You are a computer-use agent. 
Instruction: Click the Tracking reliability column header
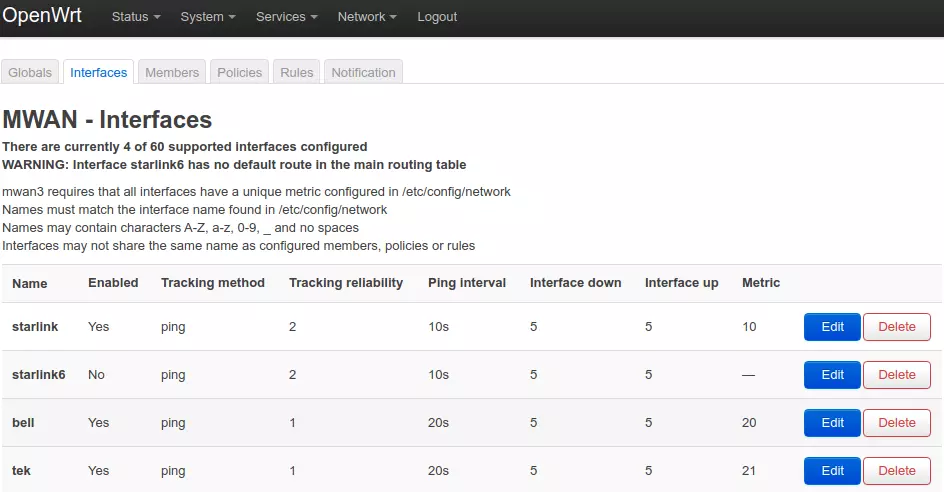click(346, 283)
